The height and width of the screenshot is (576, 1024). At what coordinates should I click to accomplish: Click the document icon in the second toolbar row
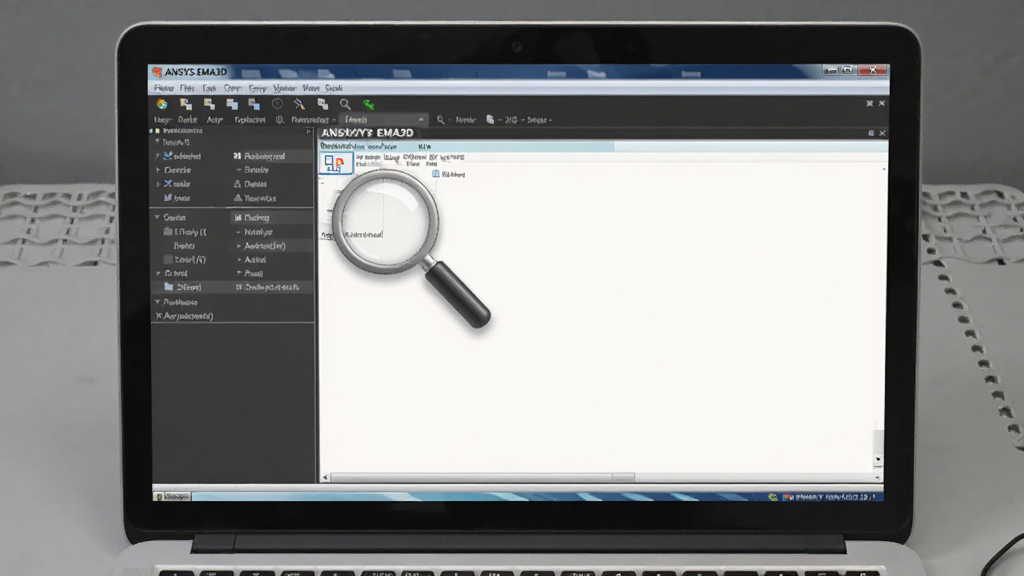tap(490, 120)
